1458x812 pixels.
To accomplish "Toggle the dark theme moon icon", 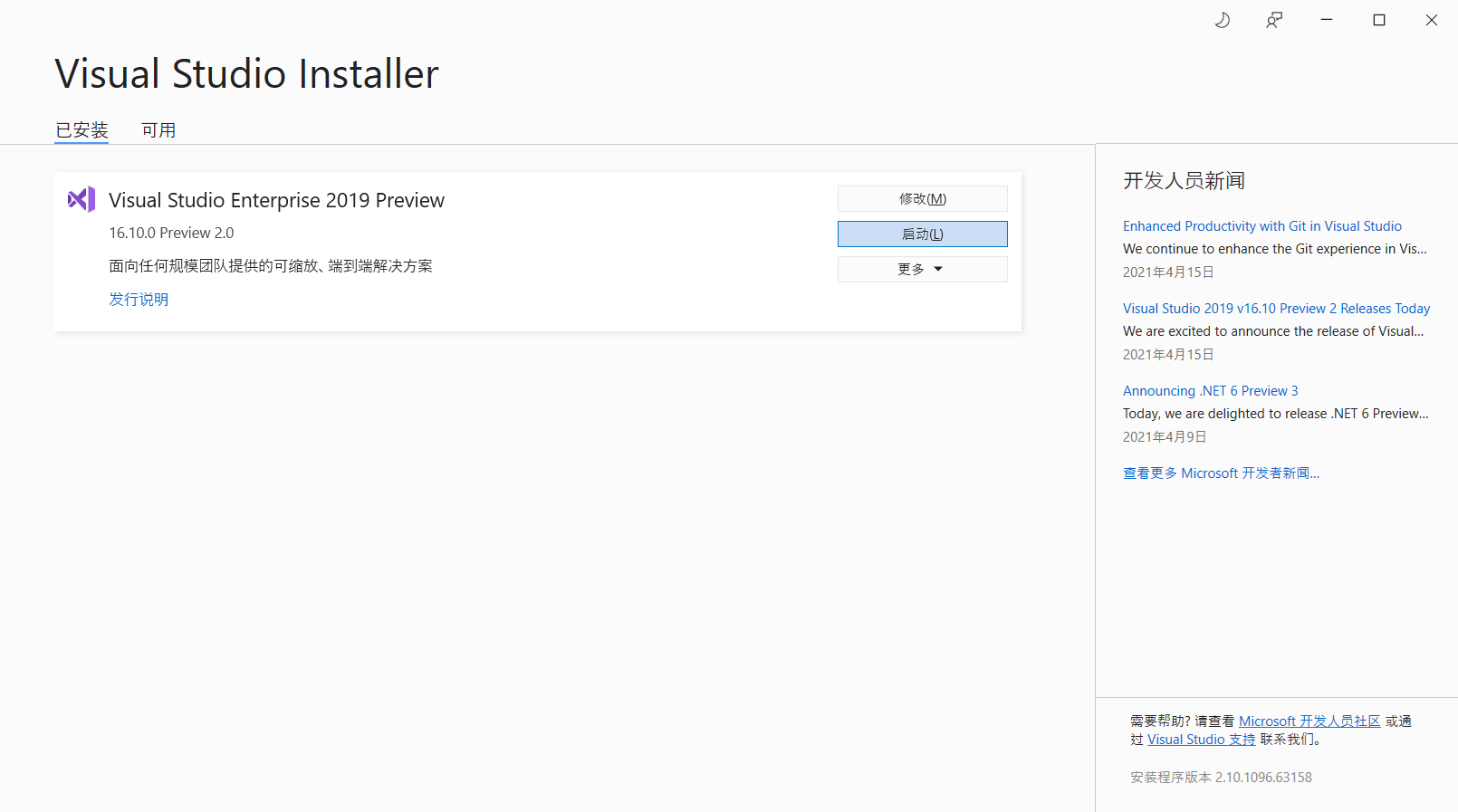I will pyautogui.click(x=1222, y=20).
